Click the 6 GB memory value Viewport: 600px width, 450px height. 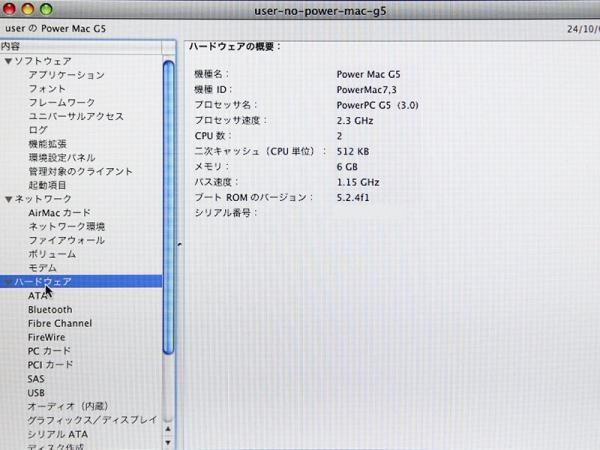click(x=347, y=167)
